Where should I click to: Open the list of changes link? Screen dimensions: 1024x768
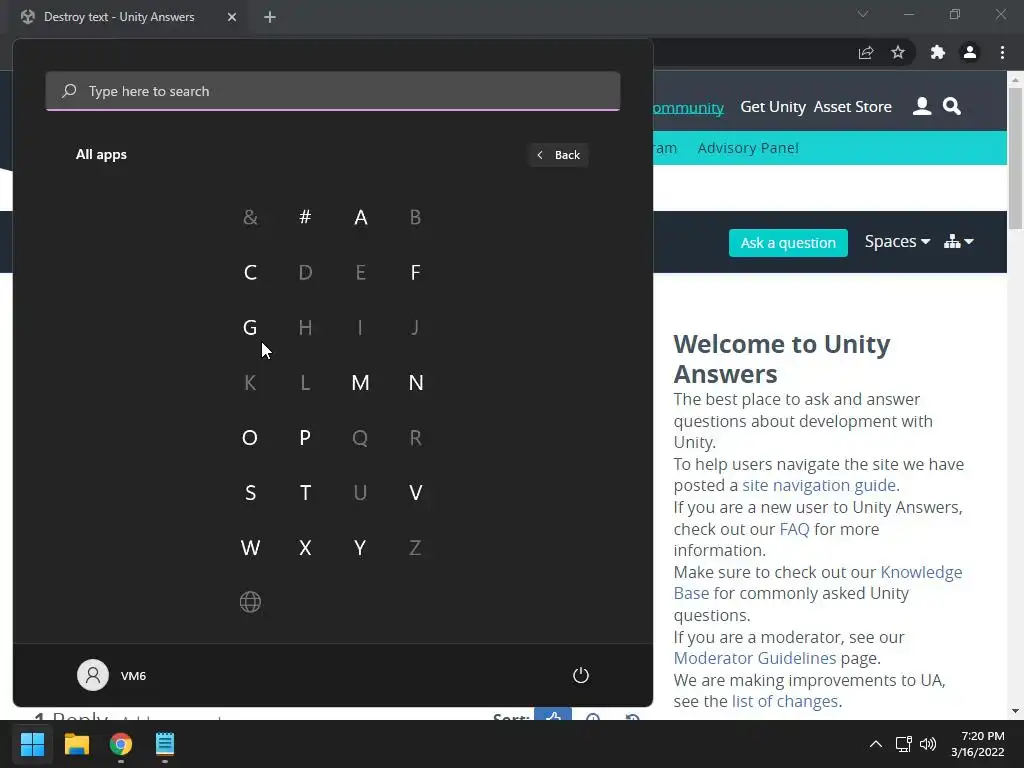(x=785, y=701)
